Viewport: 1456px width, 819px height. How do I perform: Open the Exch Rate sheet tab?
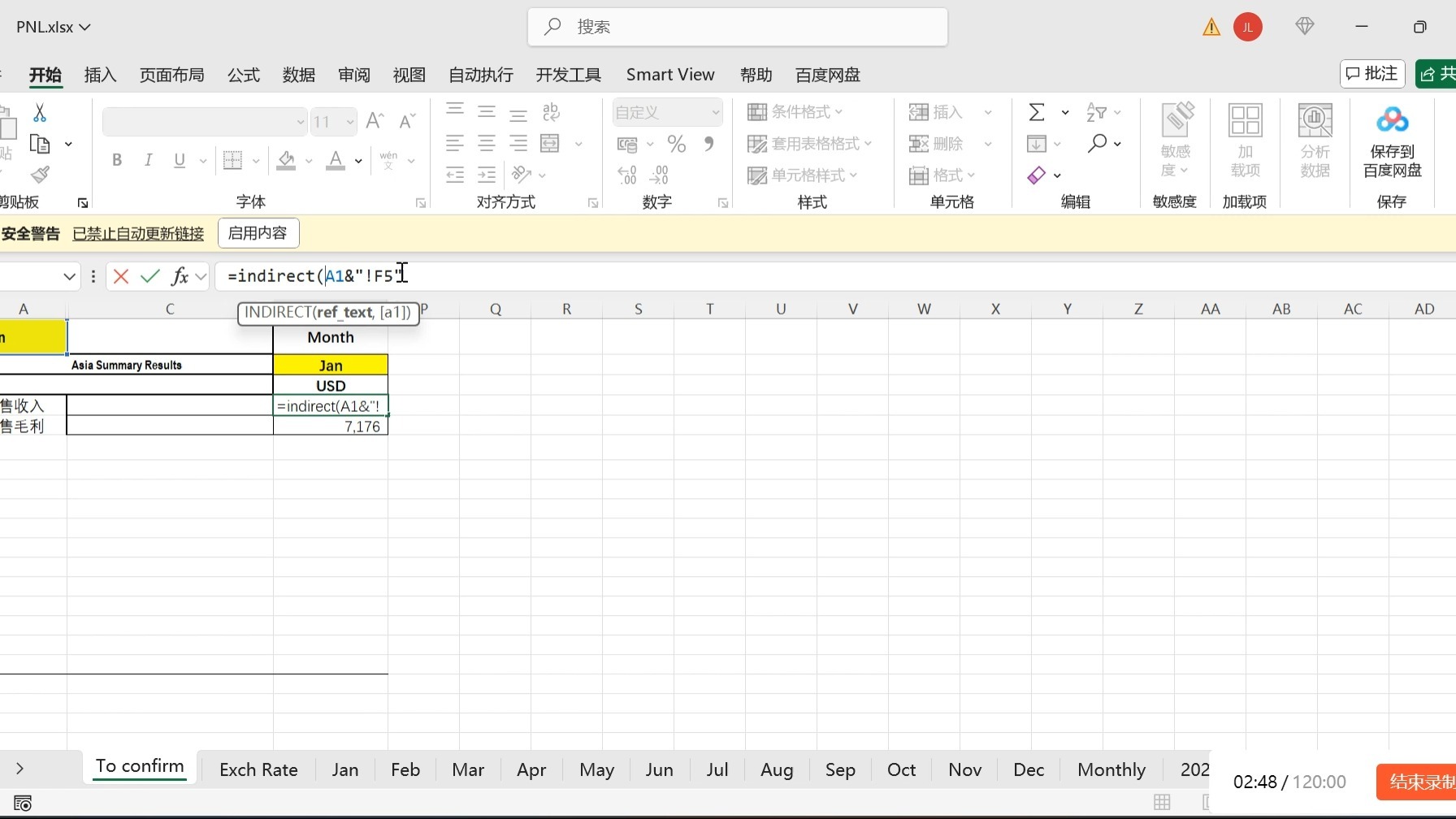pyautogui.click(x=258, y=769)
